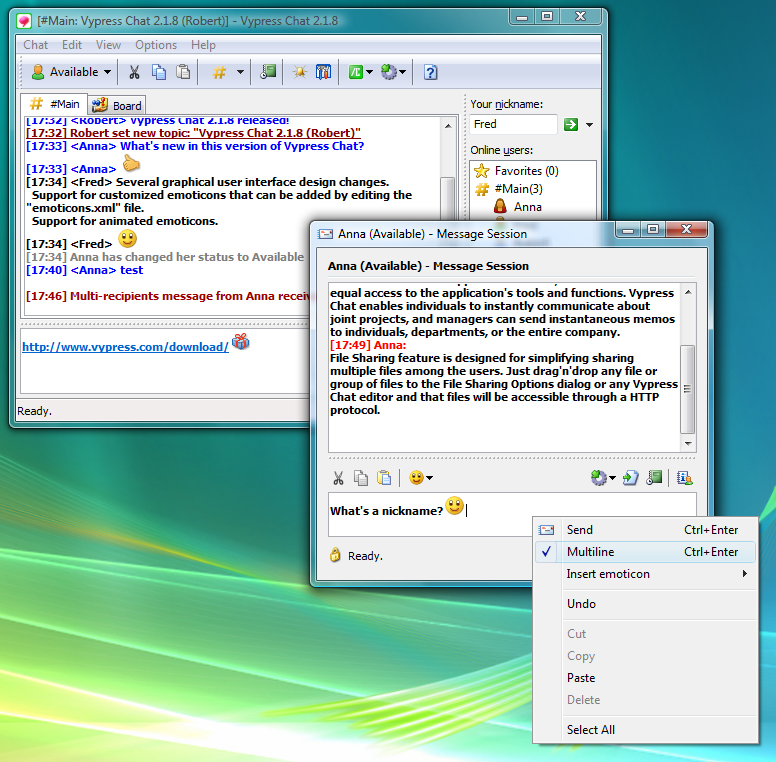Open the Help menu
Viewport: 776px width, 762px height.
[x=203, y=45]
